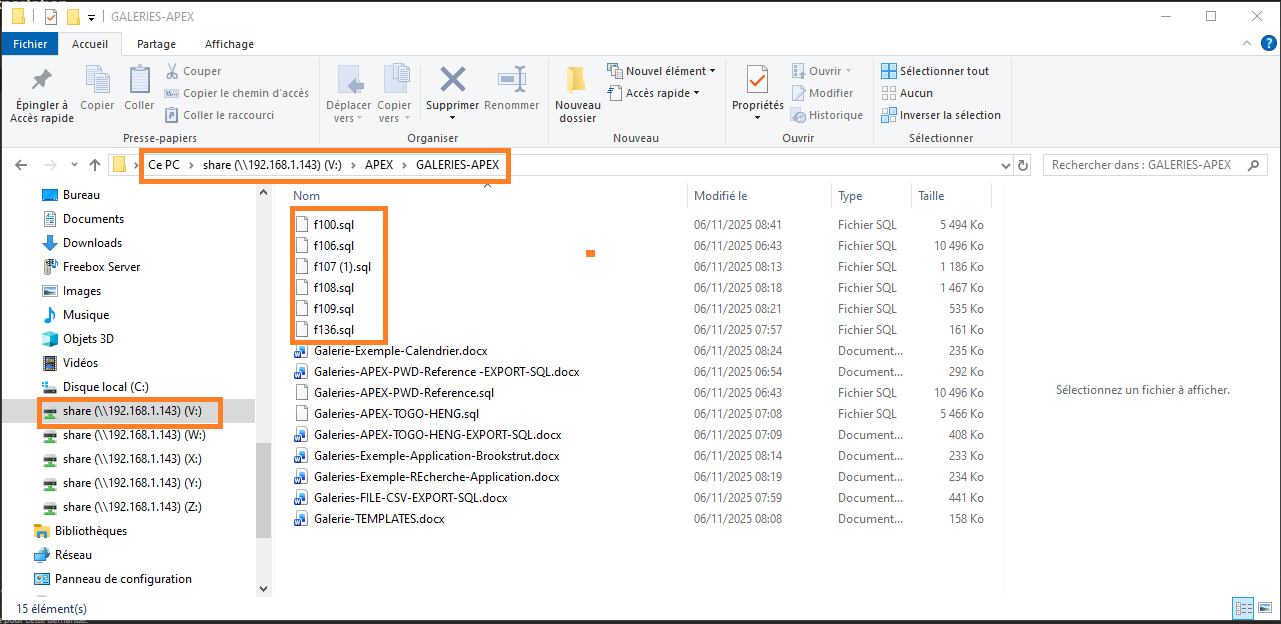Select file f100.sql in the list
The image size is (1281, 624).
333,225
